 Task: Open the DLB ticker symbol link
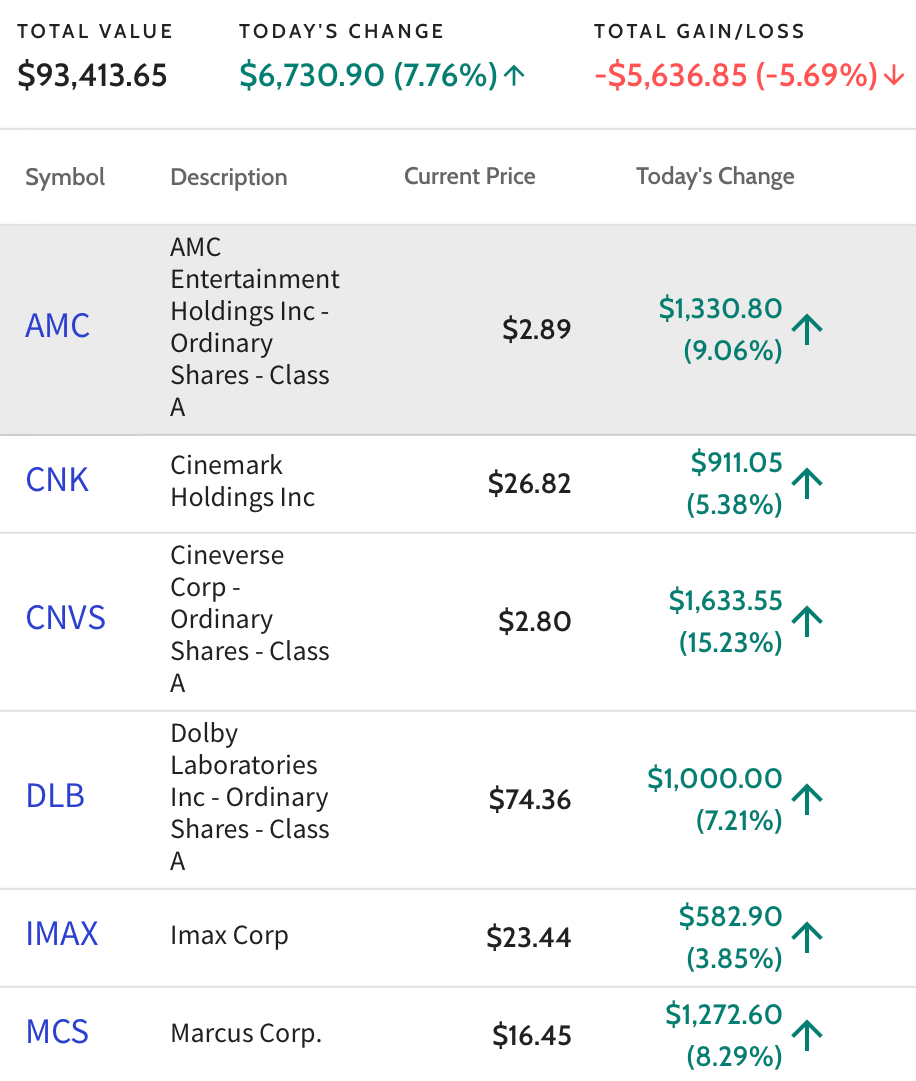(x=55, y=796)
